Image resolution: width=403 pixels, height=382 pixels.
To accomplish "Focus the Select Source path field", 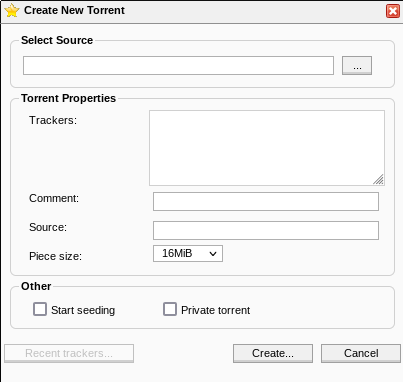I will [x=178, y=65].
